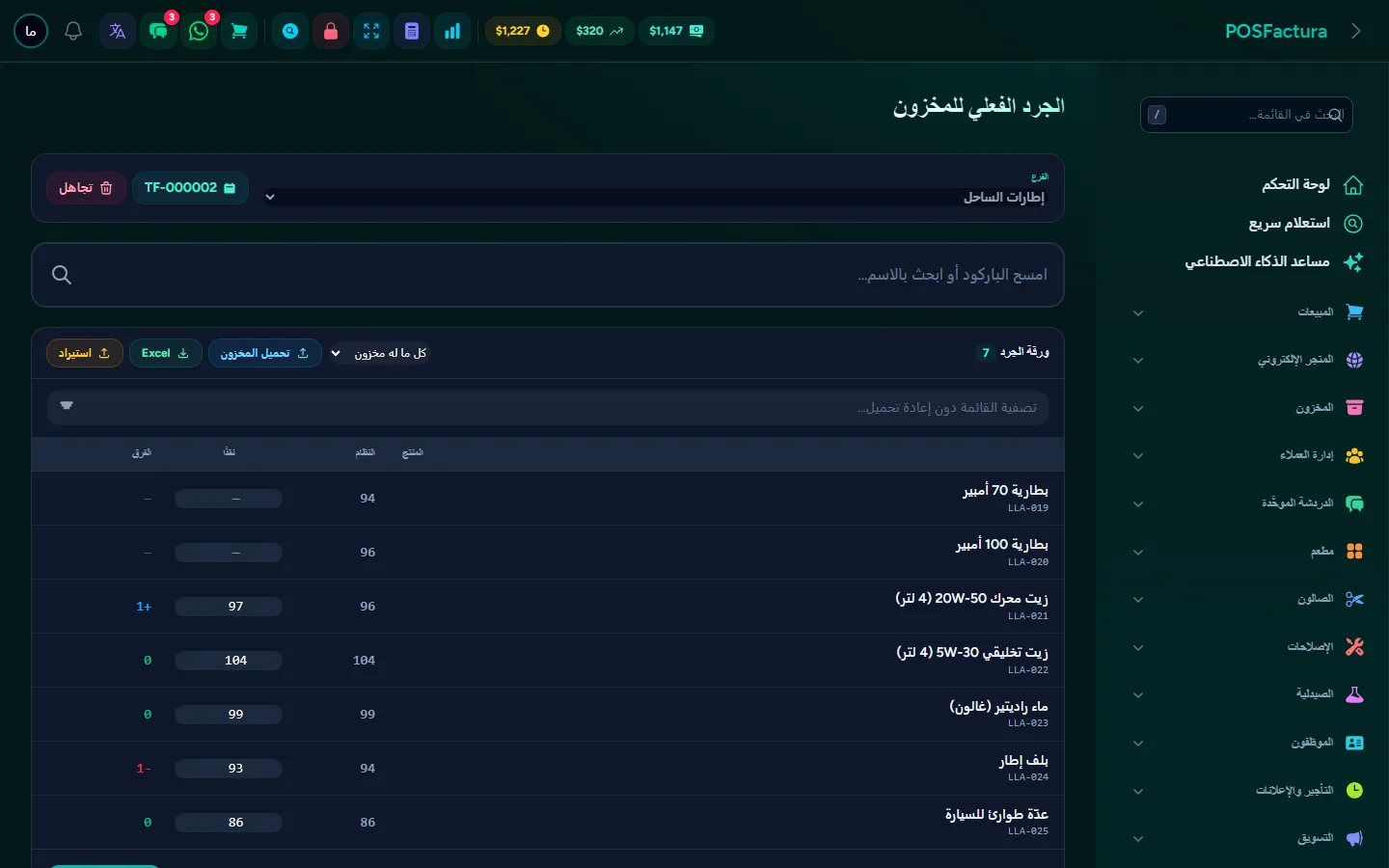
Task: Click the quick inquiry icon in sidebar
Action: [1353, 223]
